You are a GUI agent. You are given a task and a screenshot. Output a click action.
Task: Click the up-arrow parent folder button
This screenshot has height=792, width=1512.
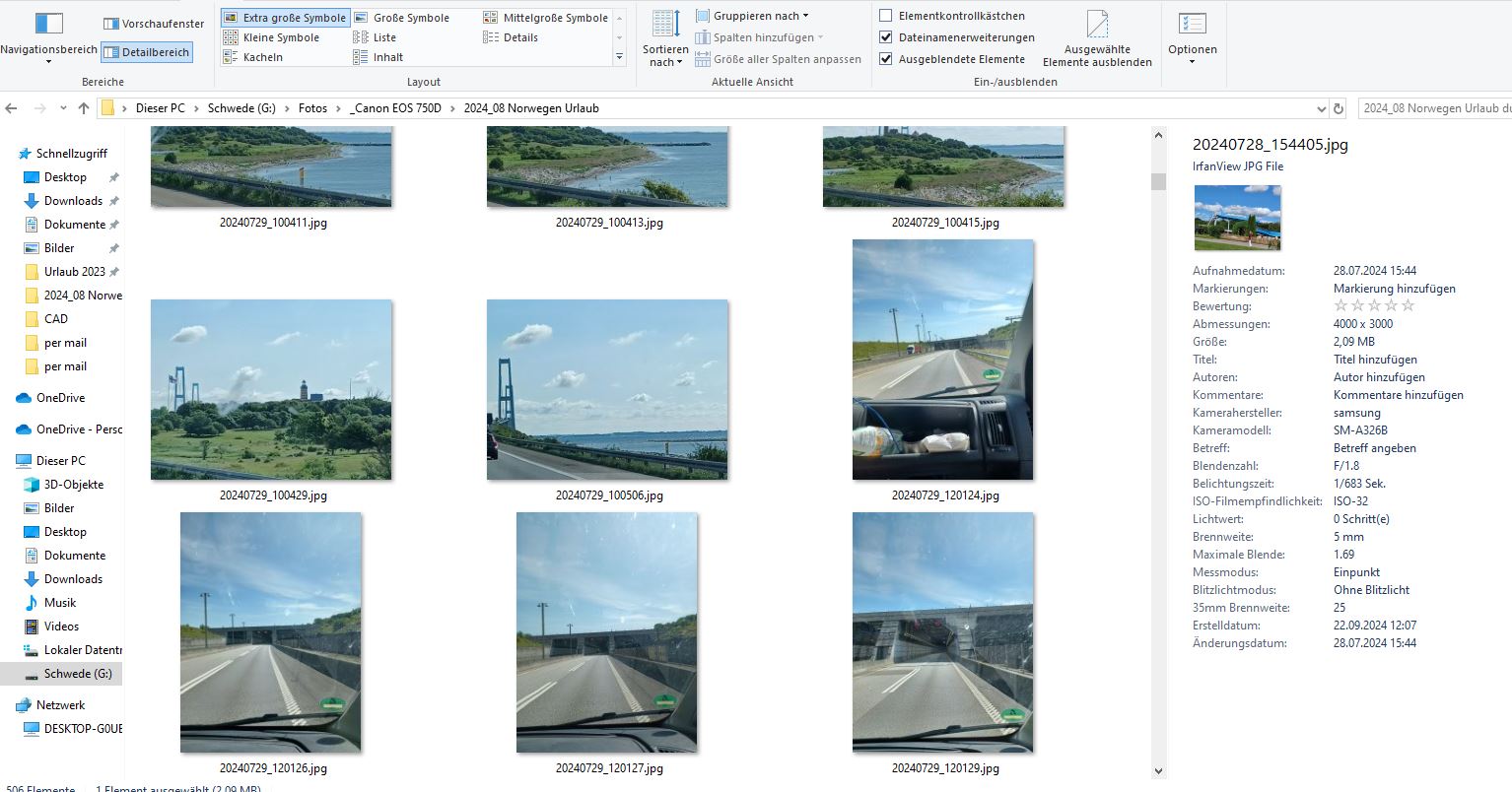pos(84,108)
